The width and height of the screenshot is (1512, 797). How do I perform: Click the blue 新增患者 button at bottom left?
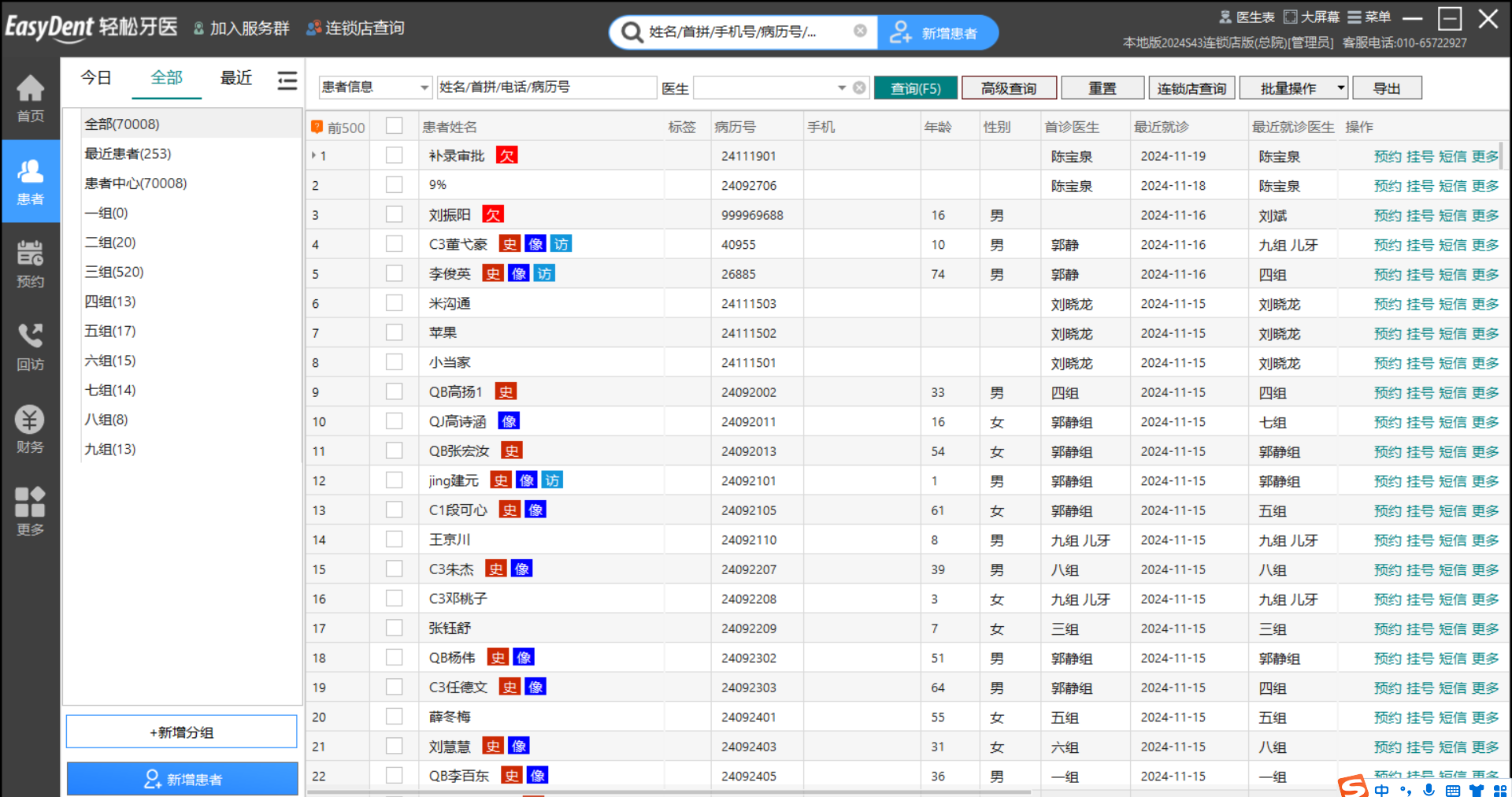coord(182,779)
